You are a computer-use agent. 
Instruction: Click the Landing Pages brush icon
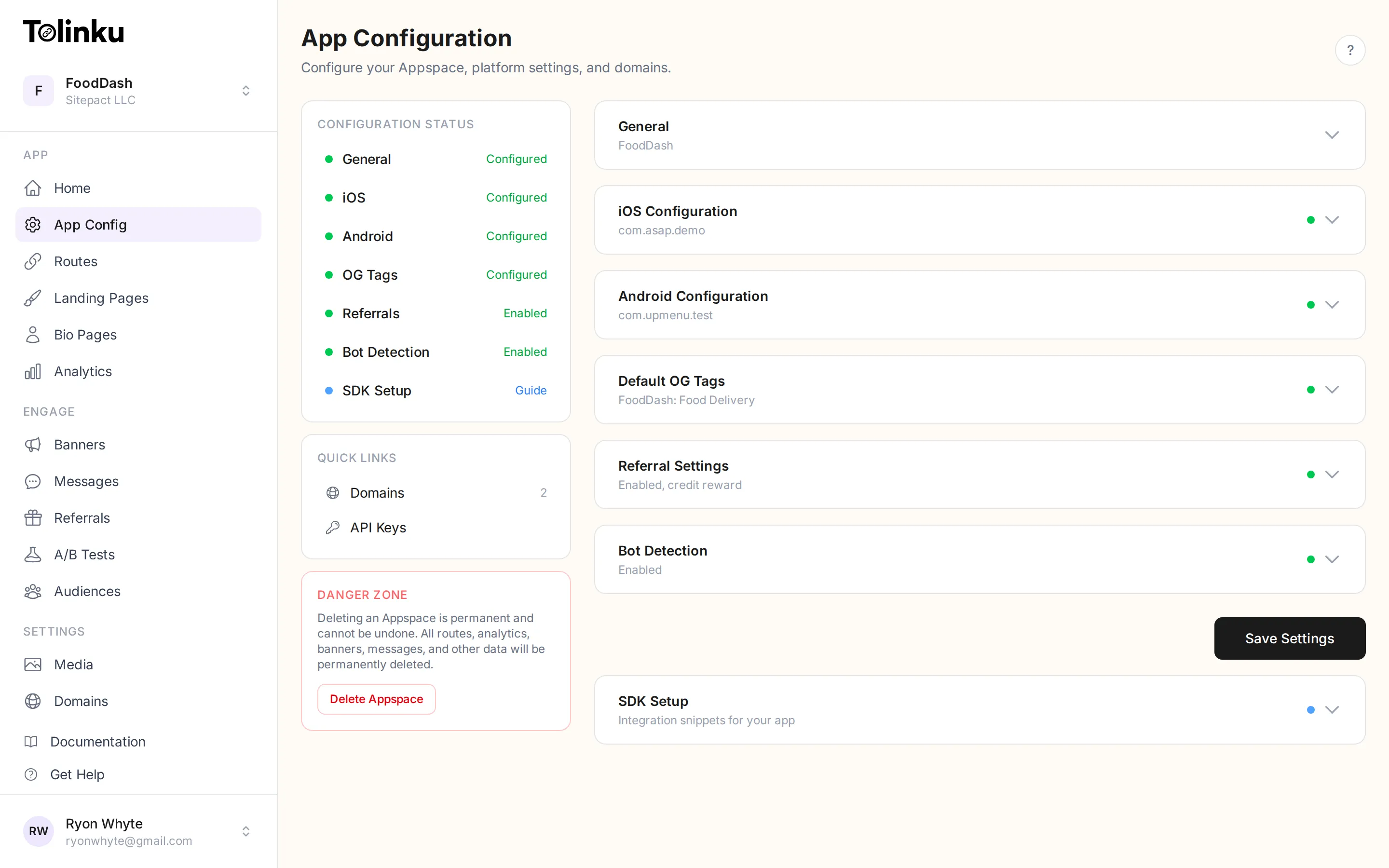coord(33,298)
